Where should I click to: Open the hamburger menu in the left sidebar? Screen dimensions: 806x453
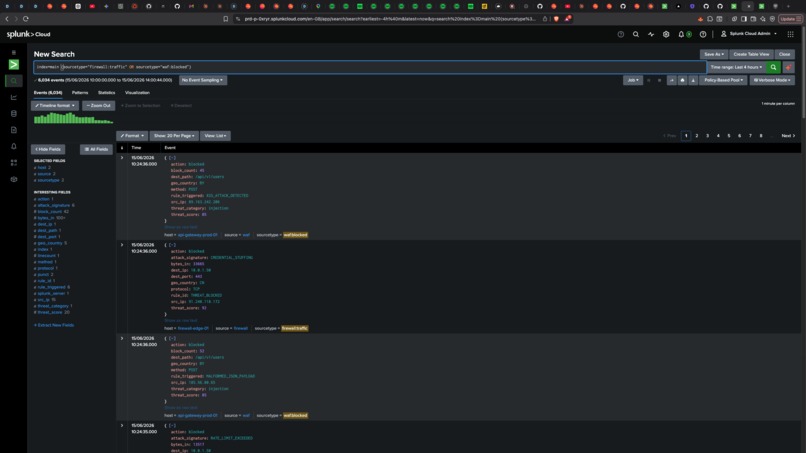pyautogui.click(x=14, y=52)
